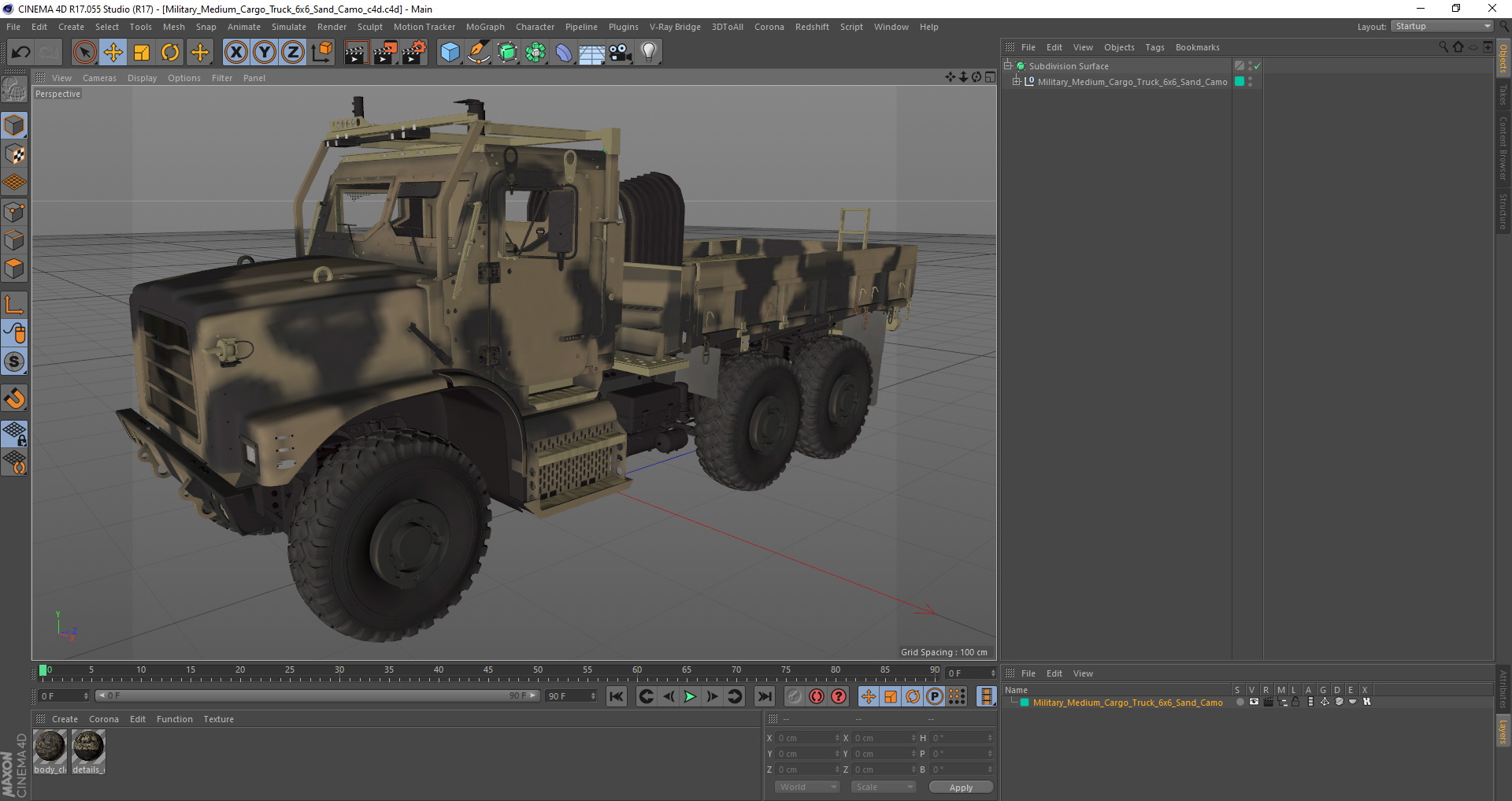This screenshot has width=1512, height=801.
Task: Select the body_cl material thumbnail
Action: point(50,751)
